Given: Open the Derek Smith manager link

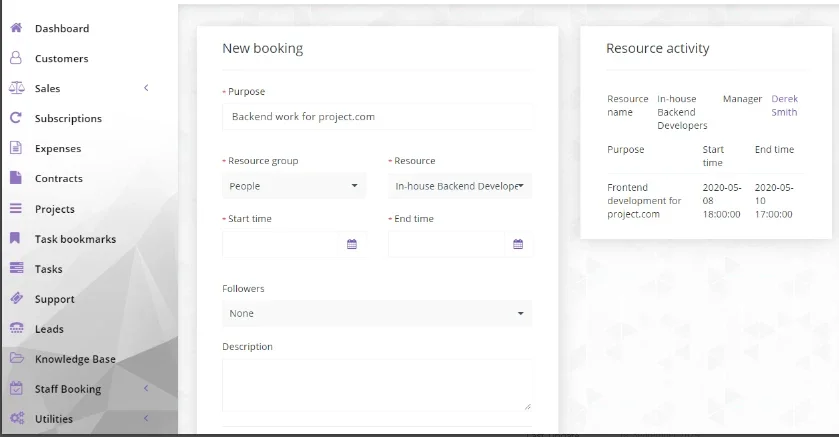Looking at the screenshot, I should point(784,105).
